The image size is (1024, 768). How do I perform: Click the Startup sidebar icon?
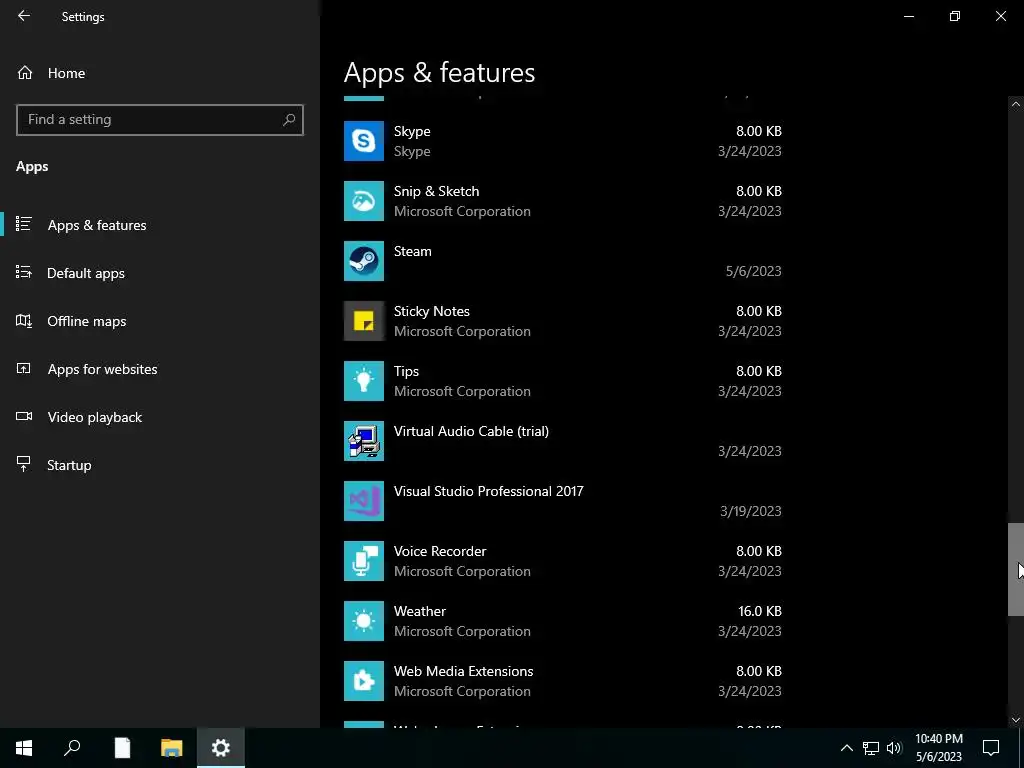point(24,464)
